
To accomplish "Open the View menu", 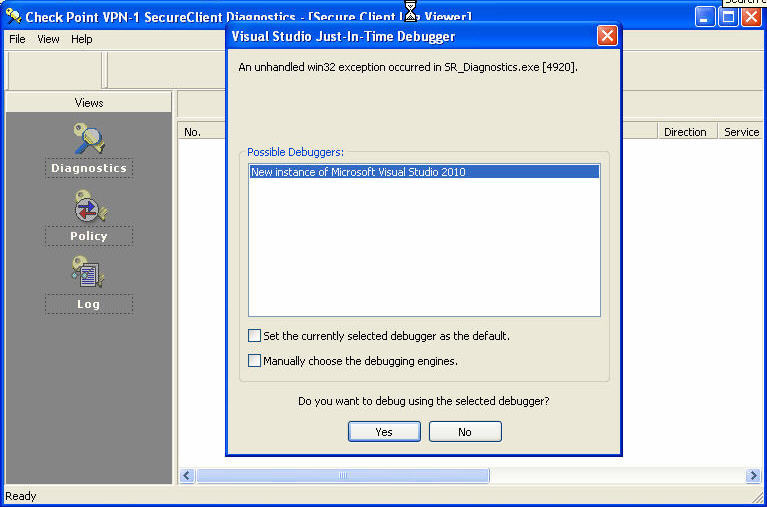I will [x=48, y=39].
